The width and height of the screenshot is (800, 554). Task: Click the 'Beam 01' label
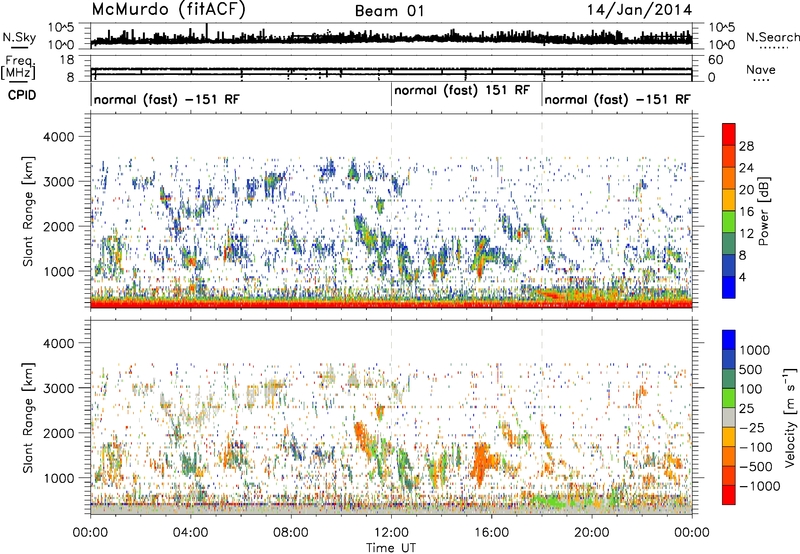coord(389,11)
